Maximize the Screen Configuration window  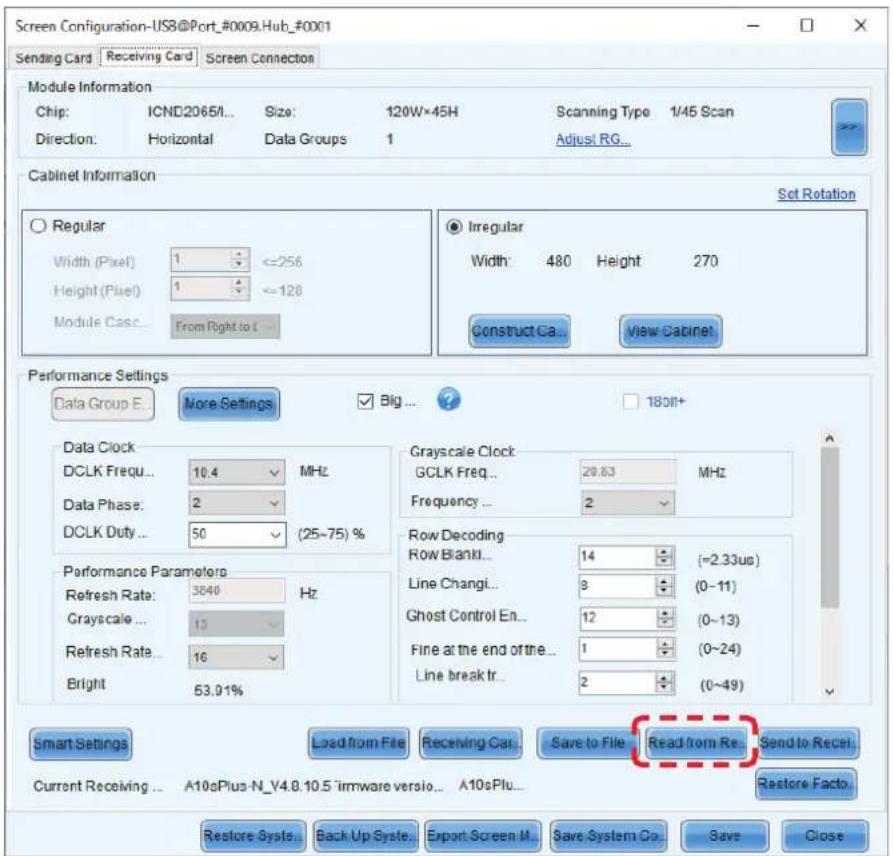click(x=806, y=25)
